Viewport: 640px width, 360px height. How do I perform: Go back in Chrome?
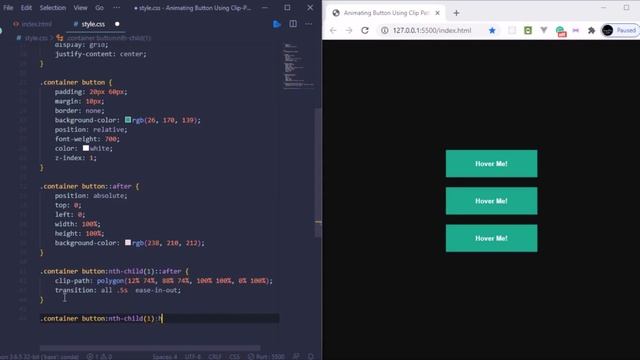[333, 30]
